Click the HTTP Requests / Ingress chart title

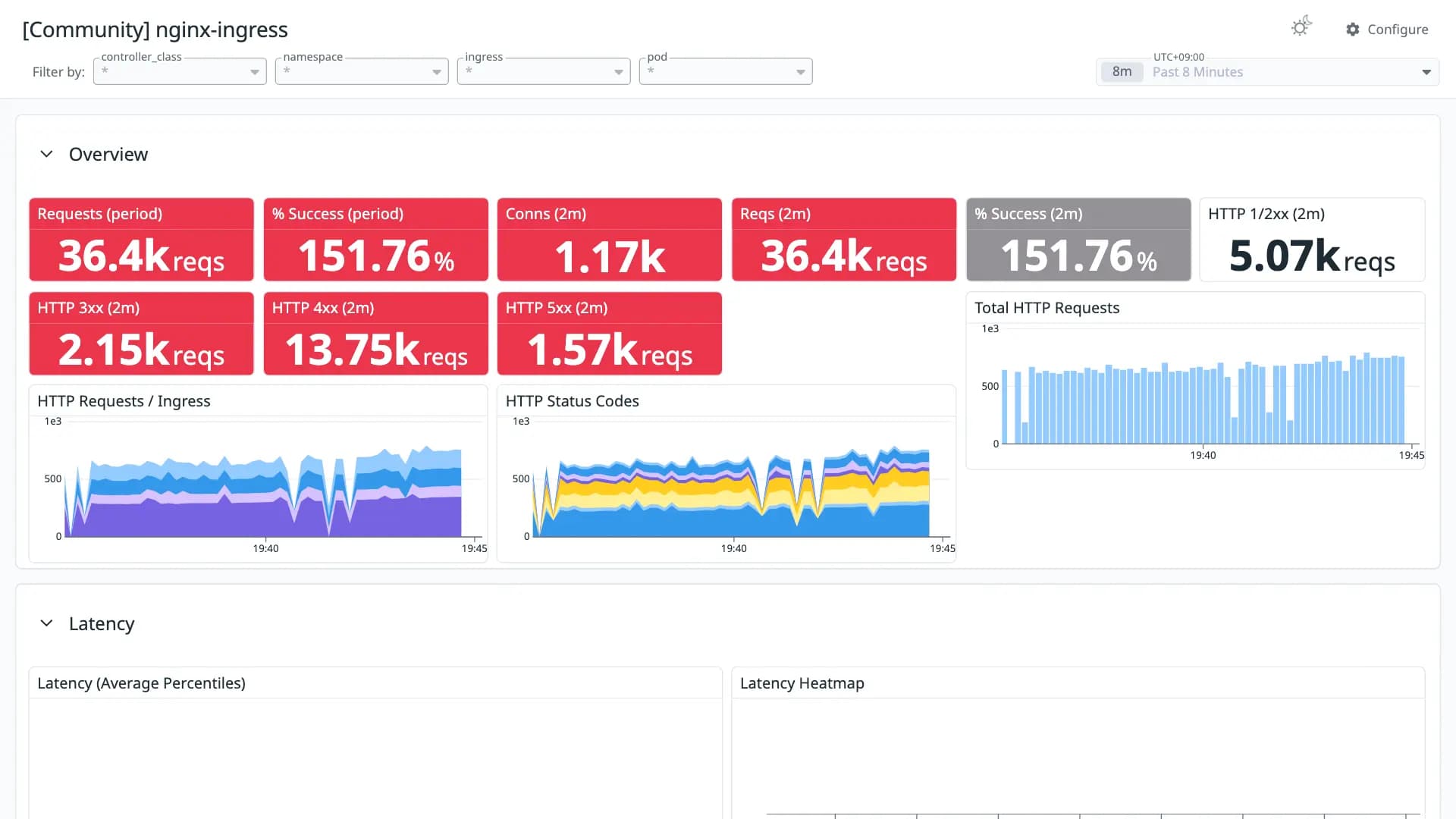[124, 401]
